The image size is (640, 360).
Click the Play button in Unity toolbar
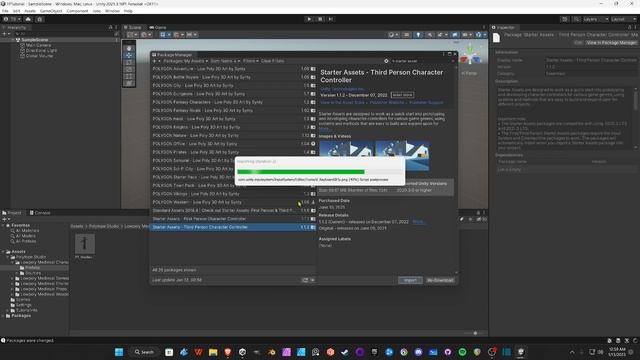(309, 19)
